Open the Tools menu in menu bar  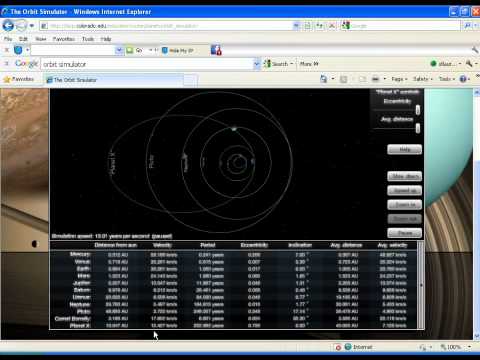click(88, 39)
